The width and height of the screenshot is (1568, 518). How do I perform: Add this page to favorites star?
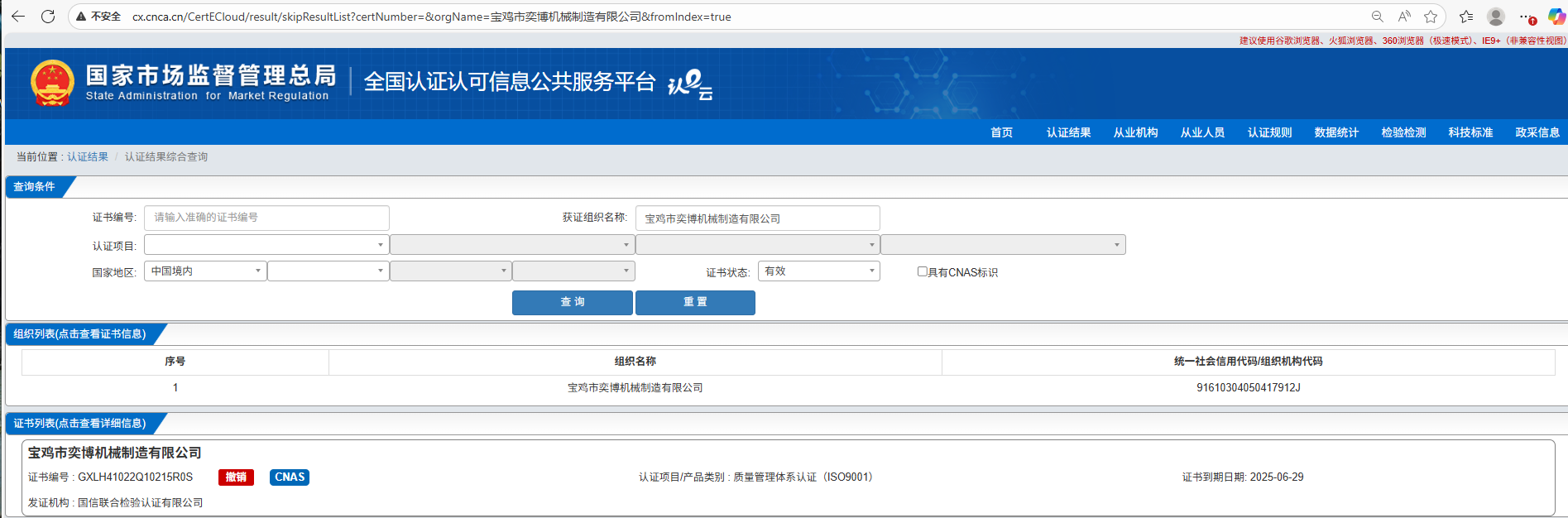point(1431,17)
